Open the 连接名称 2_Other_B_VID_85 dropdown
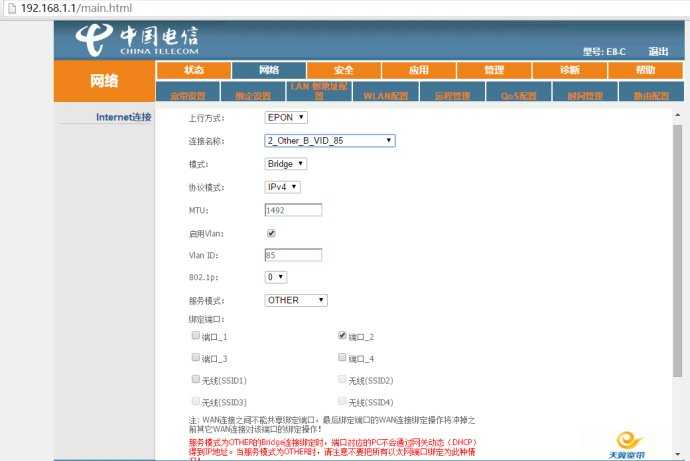Viewport: 690px width, 461px height. click(330, 141)
